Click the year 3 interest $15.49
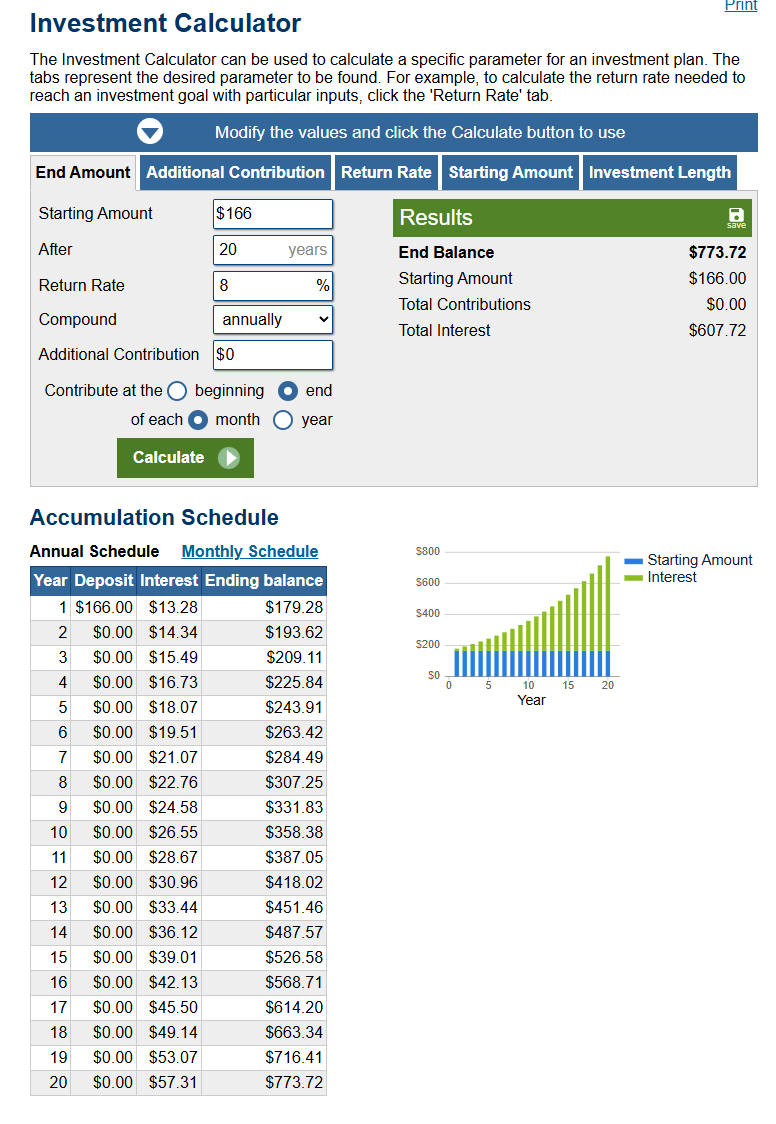776x1124 pixels. pyautogui.click(x=173, y=657)
